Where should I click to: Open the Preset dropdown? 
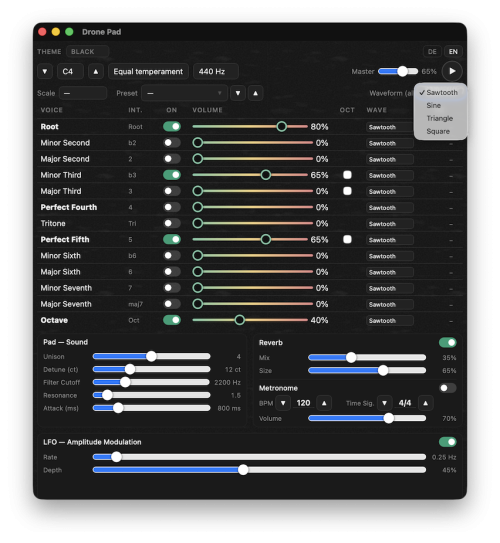[x=184, y=93]
